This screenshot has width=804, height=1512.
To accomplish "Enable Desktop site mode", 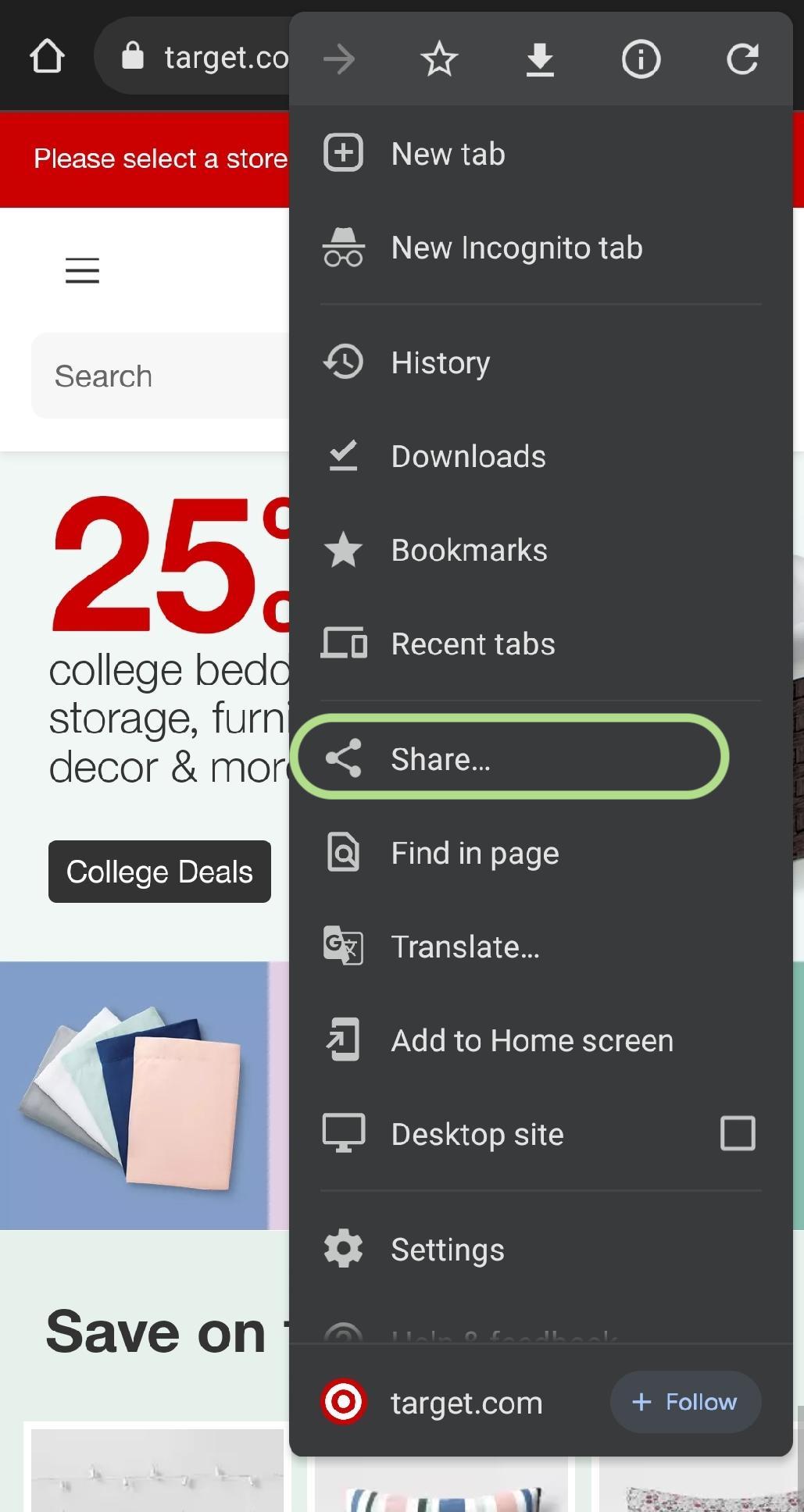I will tap(737, 1133).
